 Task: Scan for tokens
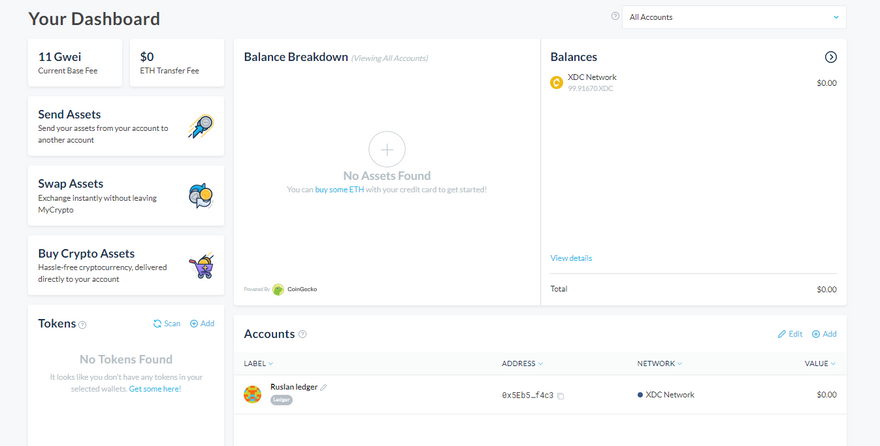[x=167, y=324]
